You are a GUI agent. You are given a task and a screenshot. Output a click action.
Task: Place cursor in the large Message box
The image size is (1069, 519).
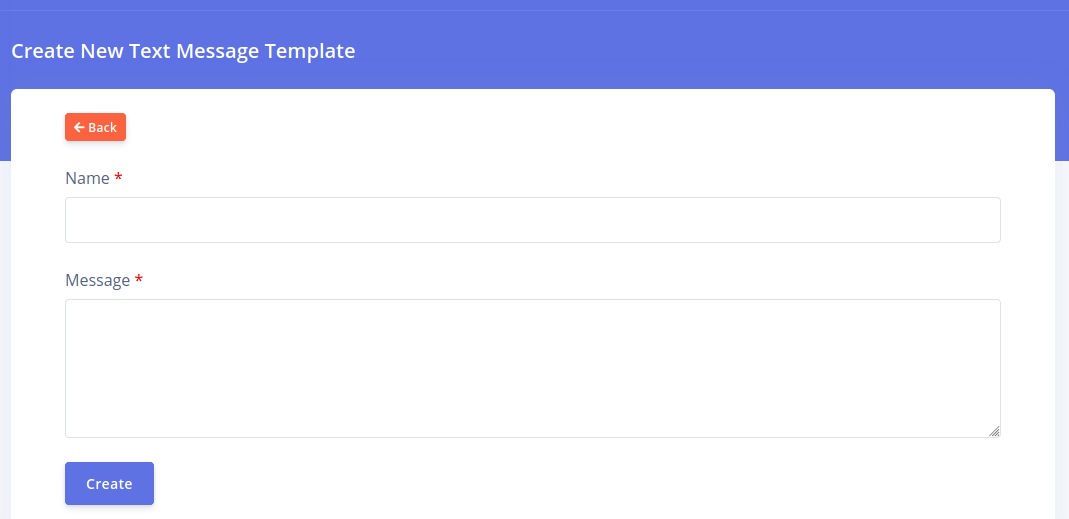point(532,368)
